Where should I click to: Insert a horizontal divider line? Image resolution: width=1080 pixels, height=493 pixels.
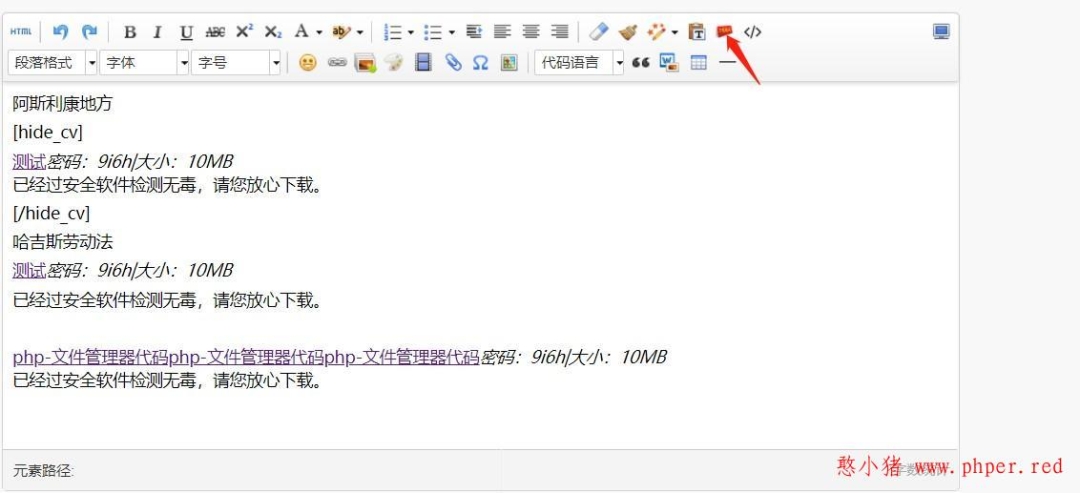727,63
